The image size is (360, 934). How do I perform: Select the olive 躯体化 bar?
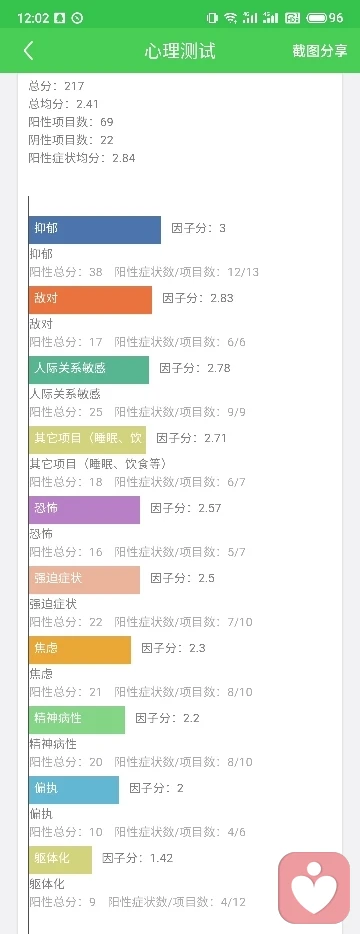(60, 860)
